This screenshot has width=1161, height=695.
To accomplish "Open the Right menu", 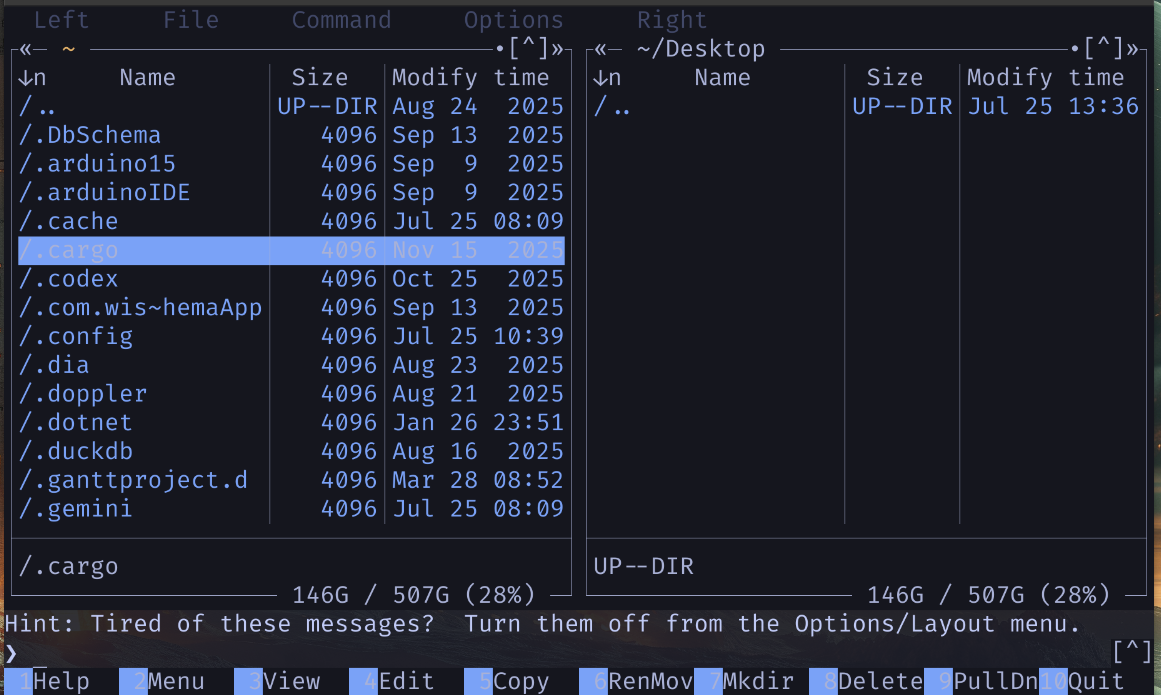I will 672,20.
